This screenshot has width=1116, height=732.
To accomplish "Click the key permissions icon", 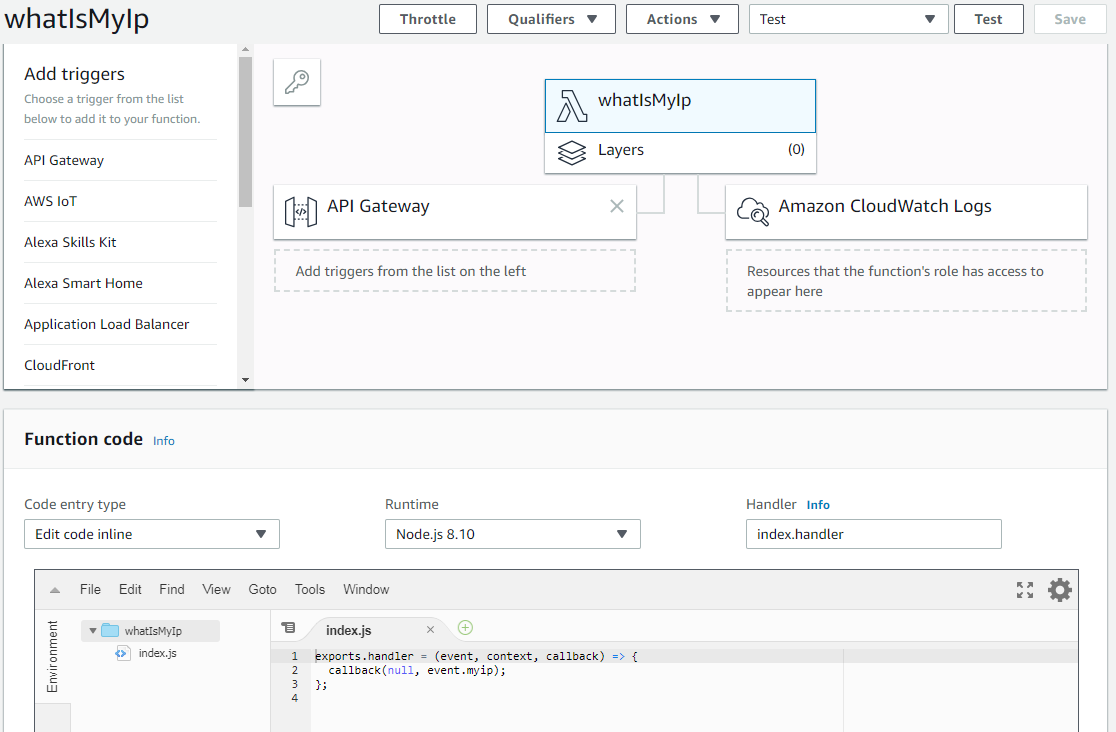I will [x=297, y=82].
